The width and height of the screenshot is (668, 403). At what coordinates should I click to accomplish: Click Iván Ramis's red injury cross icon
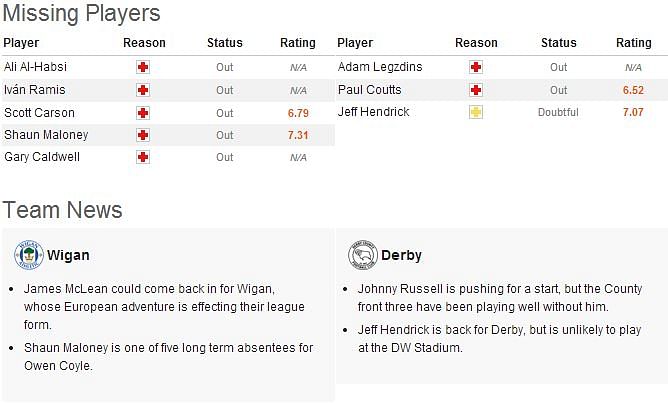tap(143, 90)
